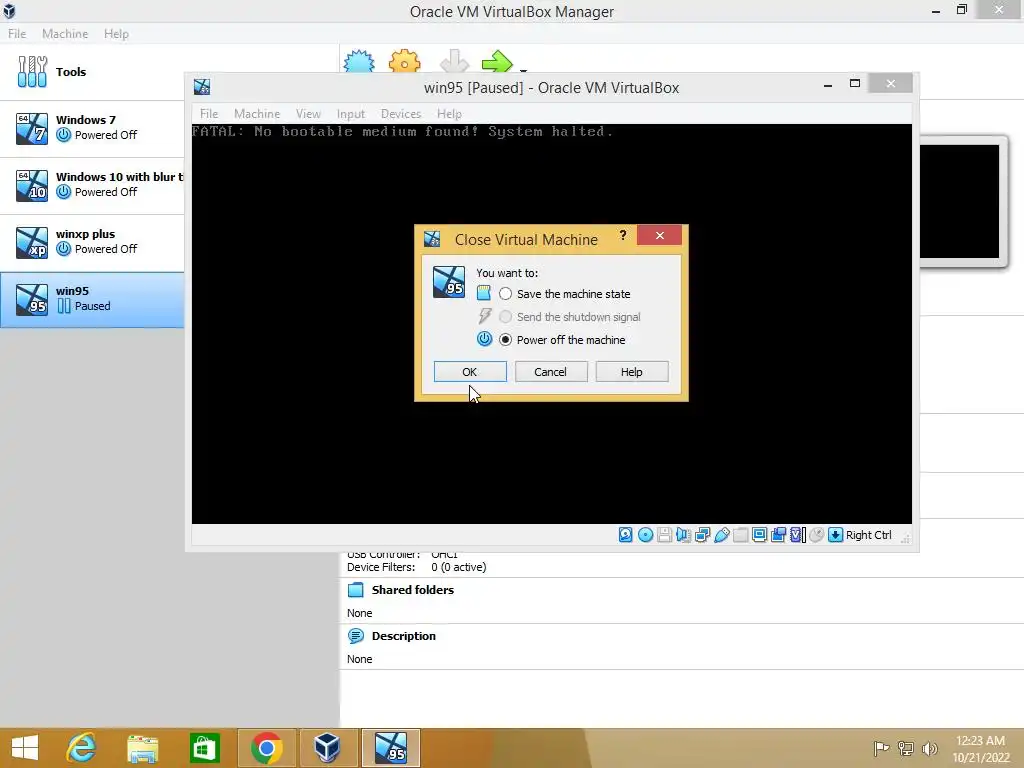Select the paused win95 virtual machine
Screen dimensions: 1024x768
click(x=92, y=299)
